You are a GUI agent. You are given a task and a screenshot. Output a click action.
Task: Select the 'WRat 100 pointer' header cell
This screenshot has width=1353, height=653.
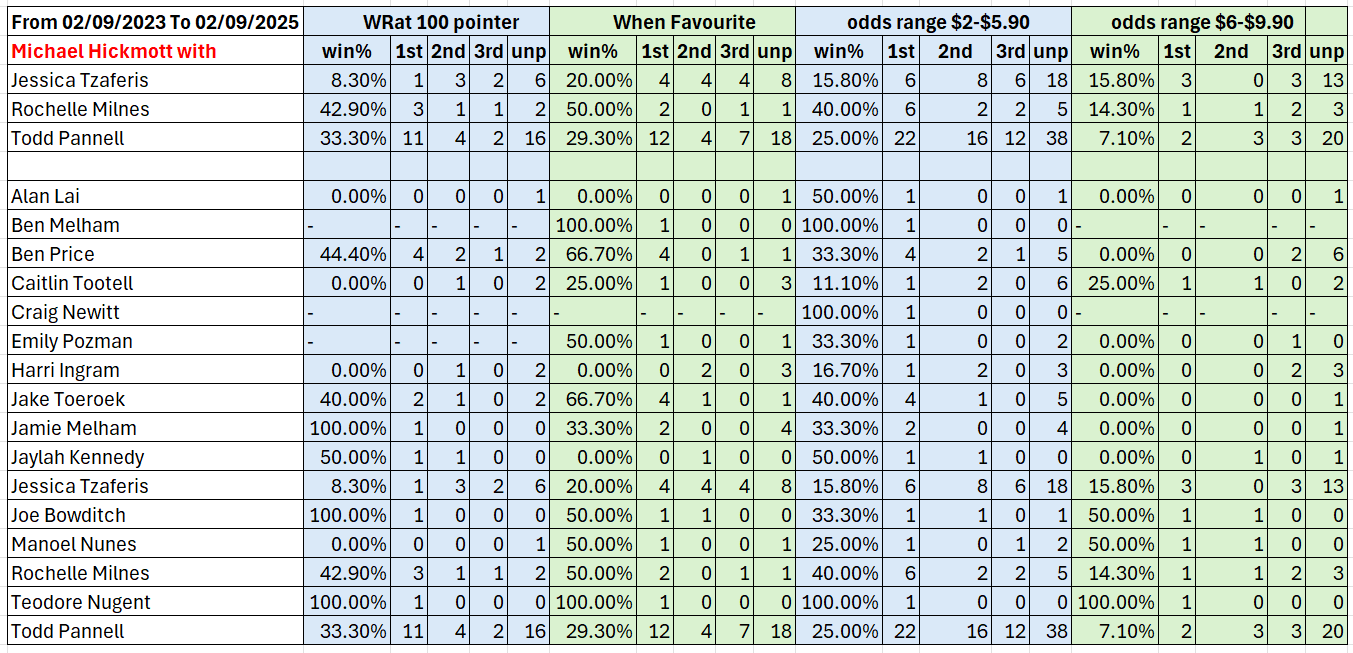click(x=427, y=22)
